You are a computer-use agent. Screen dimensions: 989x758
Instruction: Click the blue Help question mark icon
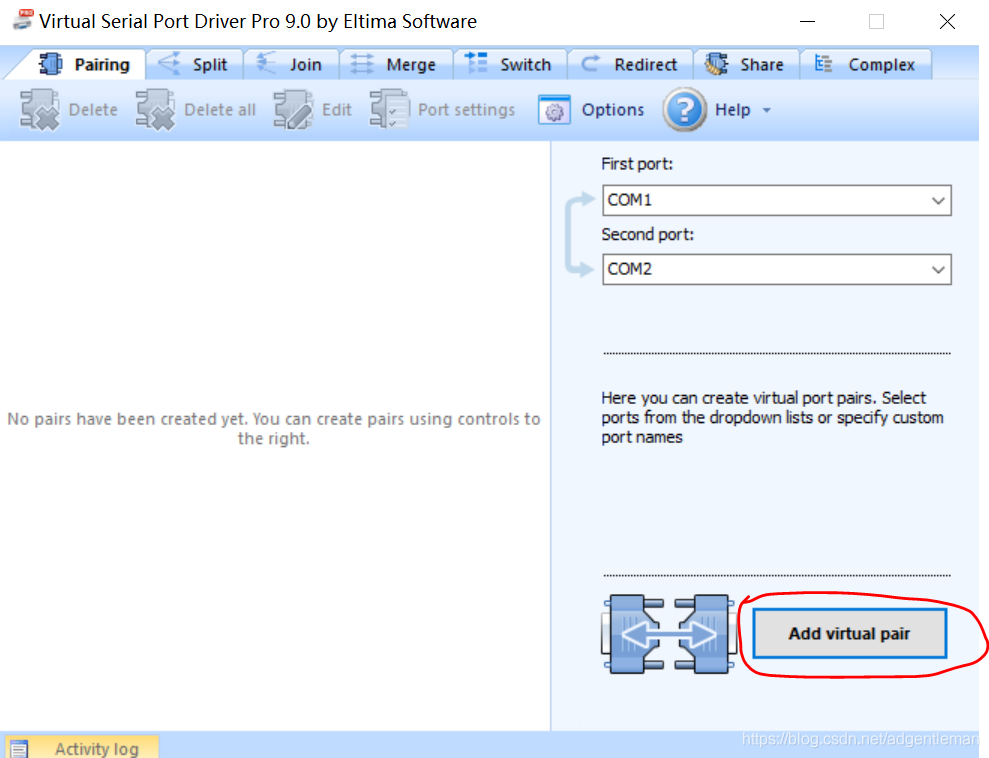pyautogui.click(x=685, y=110)
